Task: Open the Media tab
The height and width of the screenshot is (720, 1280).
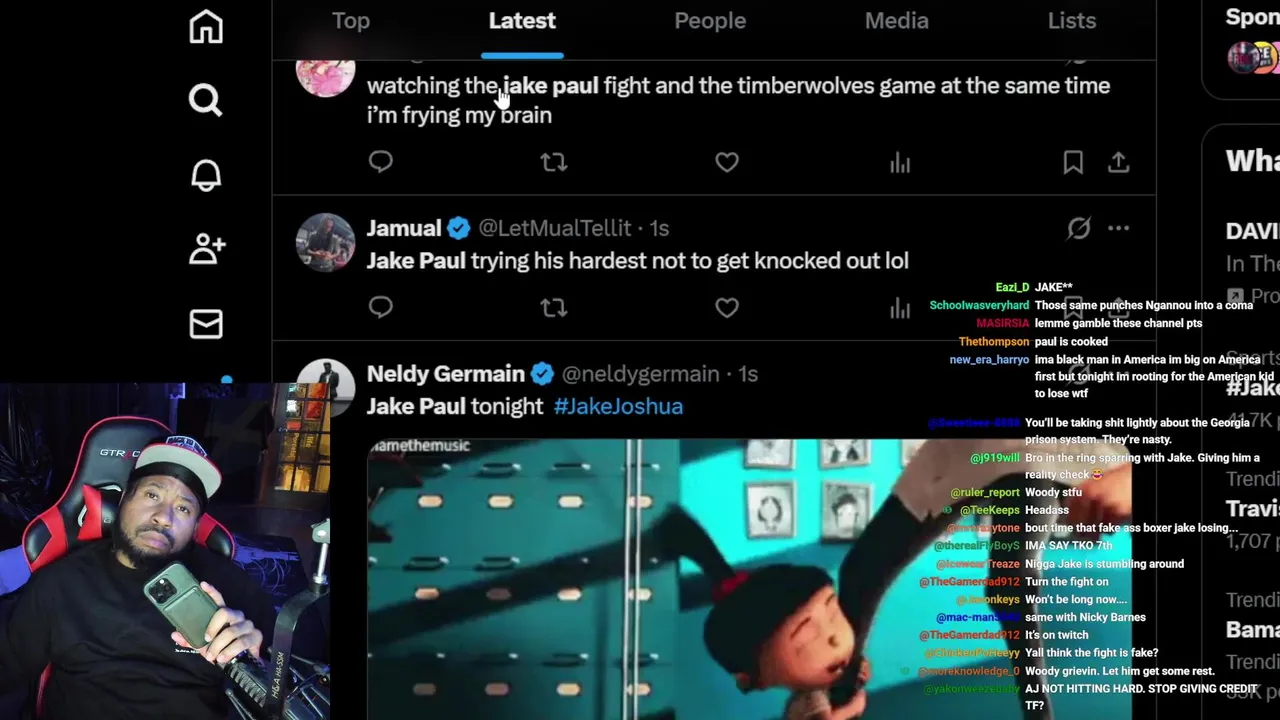Action: (x=896, y=21)
